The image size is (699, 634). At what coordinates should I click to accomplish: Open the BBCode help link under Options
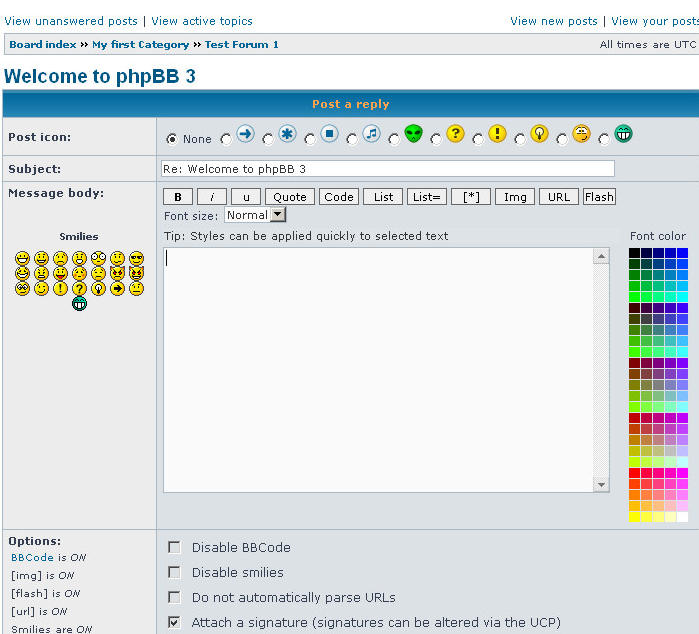[32, 557]
